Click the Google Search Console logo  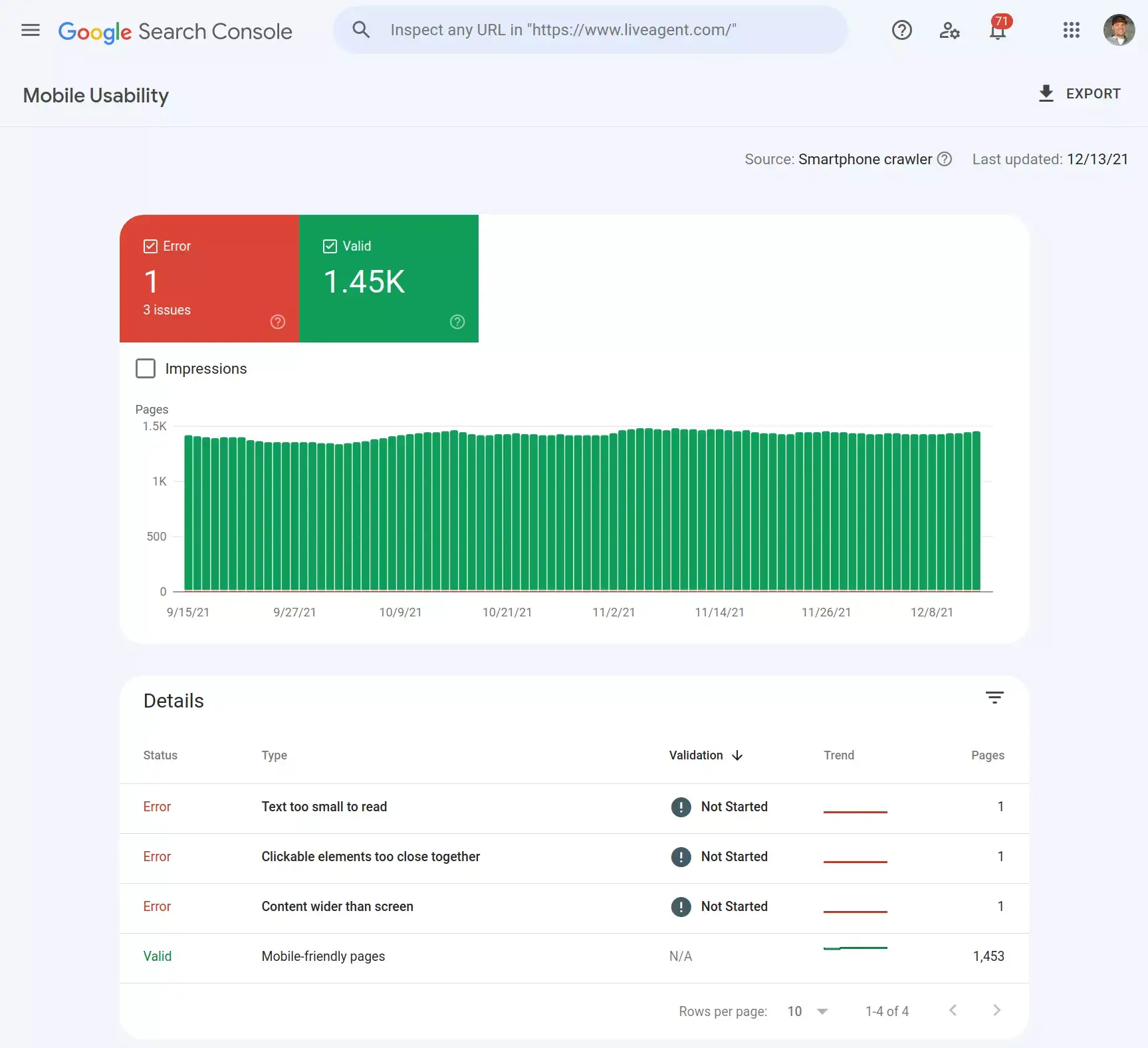(x=175, y=31)
